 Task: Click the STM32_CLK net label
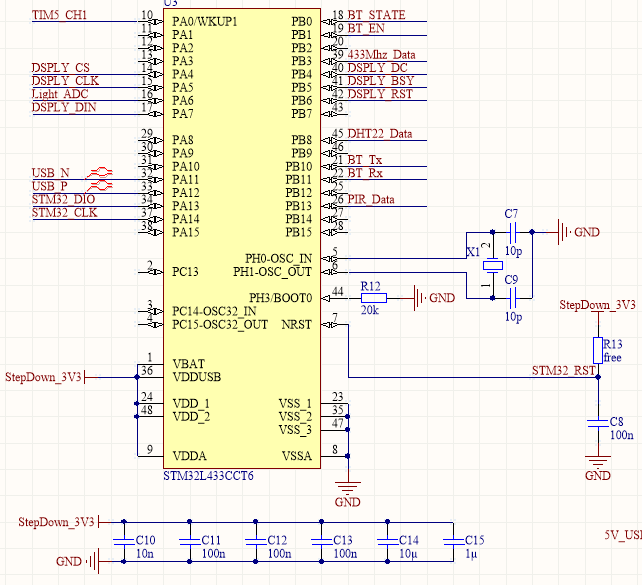click(x=65, y=213)
